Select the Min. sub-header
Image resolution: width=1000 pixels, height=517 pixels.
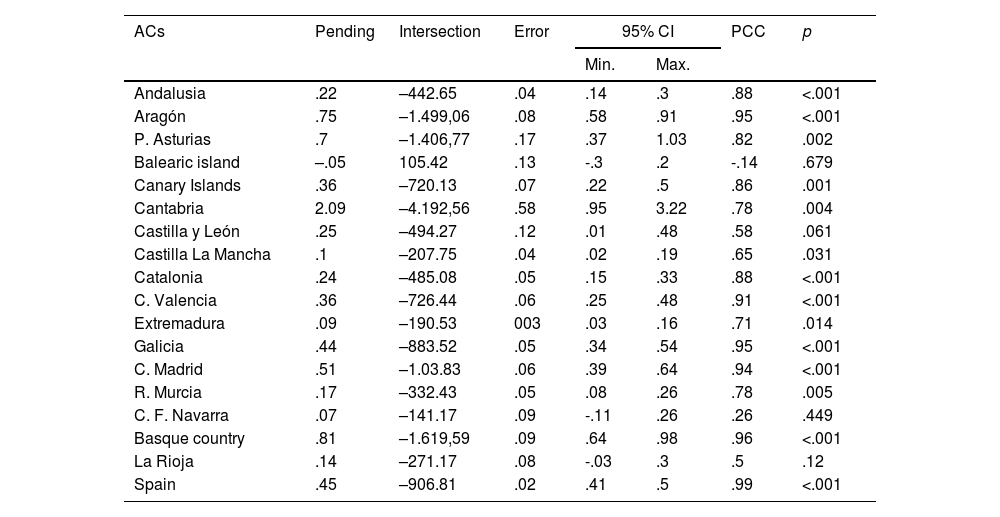coord(600,65)
